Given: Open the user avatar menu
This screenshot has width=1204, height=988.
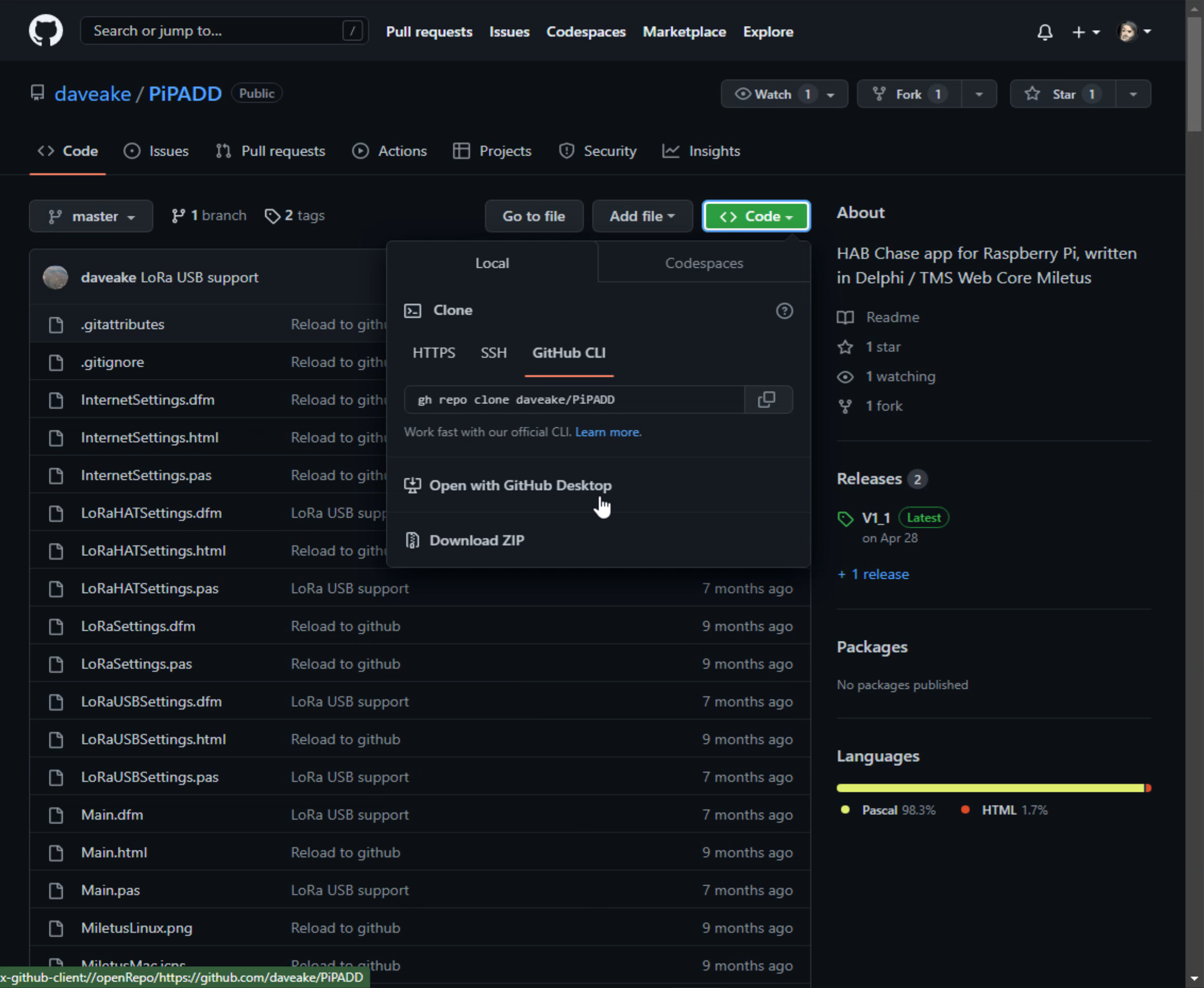Looking at the screenshot, I should (1134, 31).
